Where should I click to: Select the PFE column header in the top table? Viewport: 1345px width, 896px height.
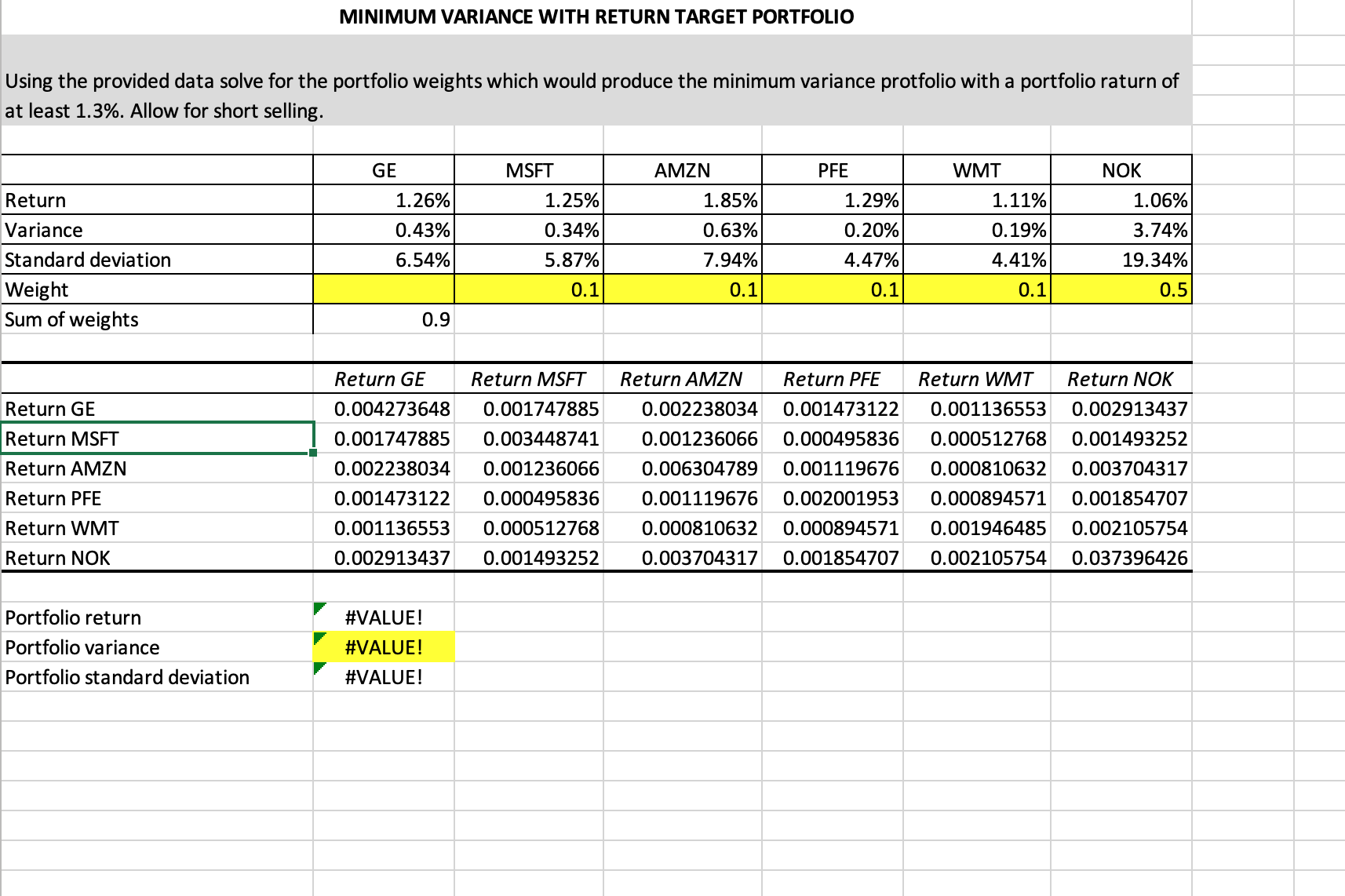(833, 170)
